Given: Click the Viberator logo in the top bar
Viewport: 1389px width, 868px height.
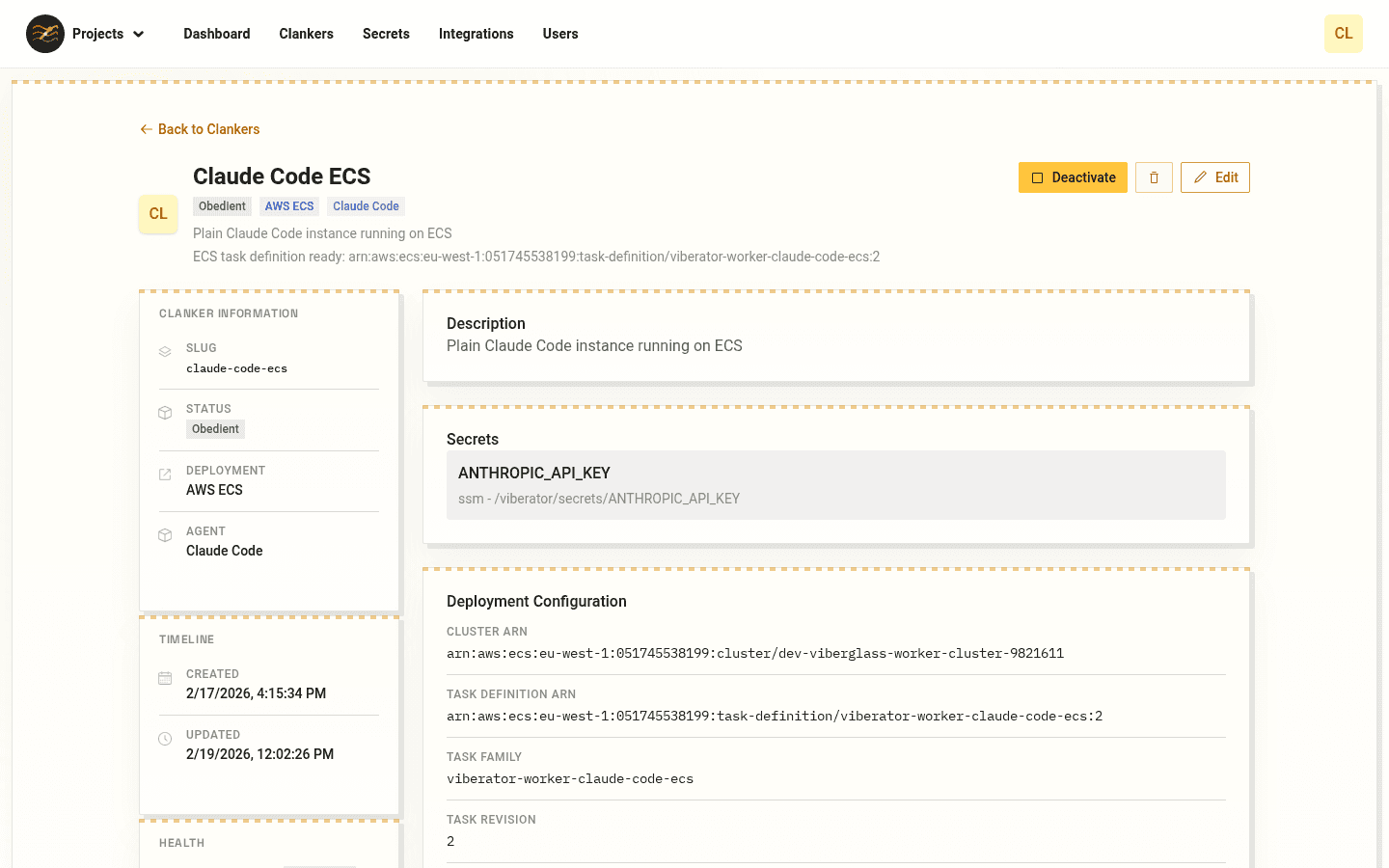Looking at the screenshot, I should (x=45, y=33).
